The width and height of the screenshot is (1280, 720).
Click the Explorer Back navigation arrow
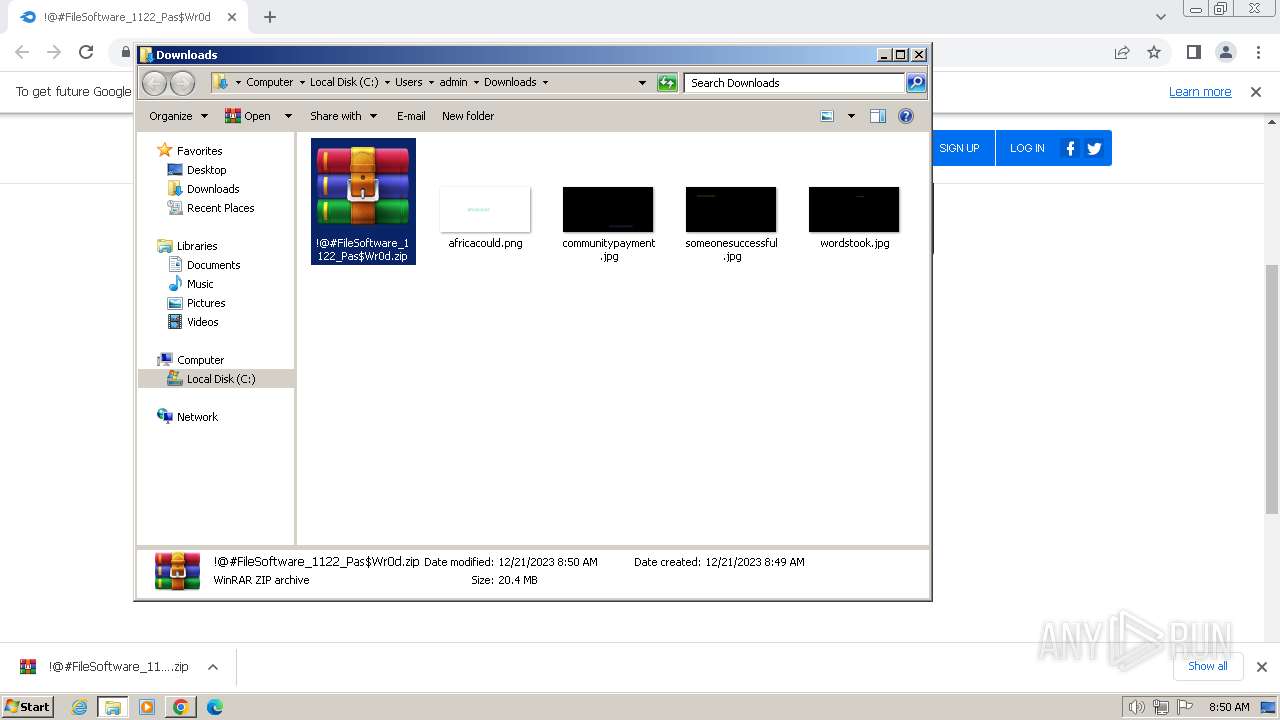tap(154, 83)
